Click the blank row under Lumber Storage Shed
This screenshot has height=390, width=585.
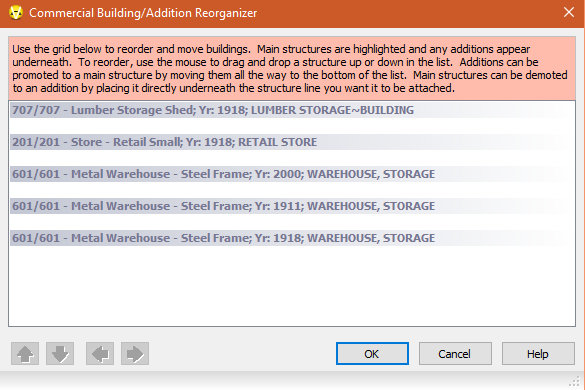pyautogui.click(x=292, y=126)
